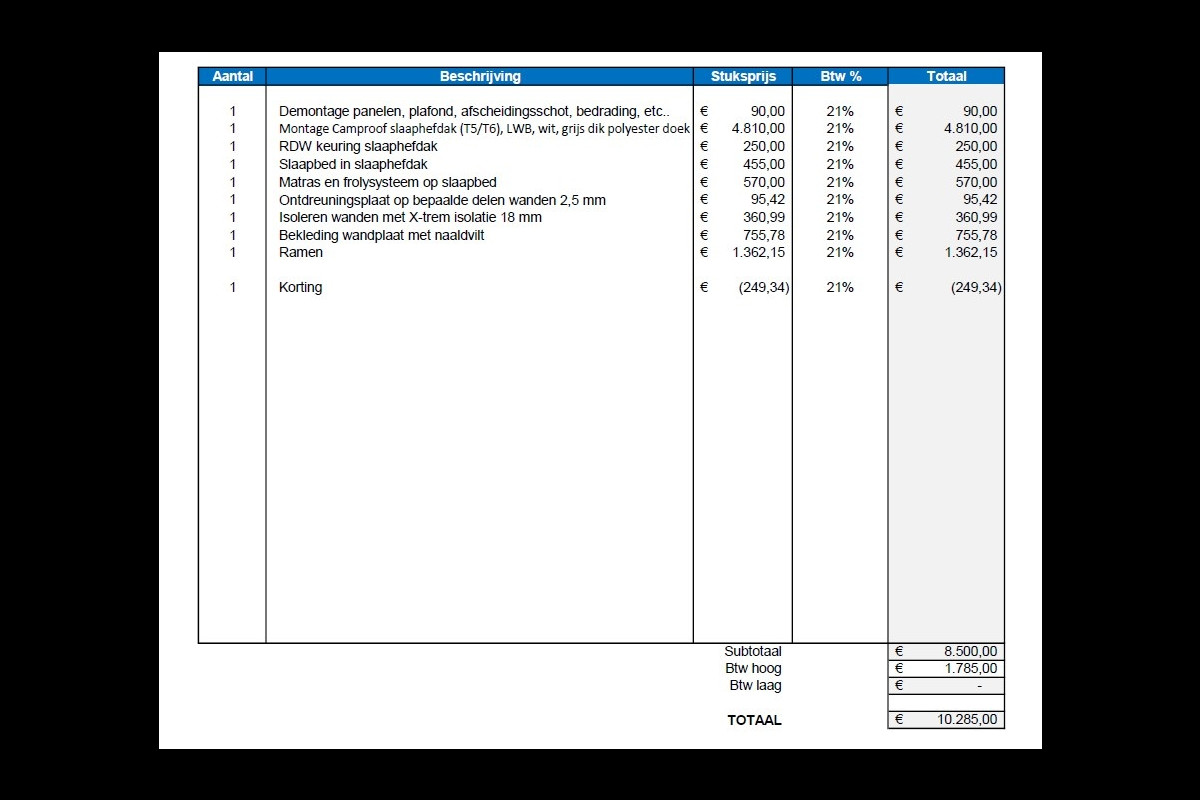1200x800 pixels.
Task: Click unit price 250,00 in Stuksprijs column
Action: 766,146
